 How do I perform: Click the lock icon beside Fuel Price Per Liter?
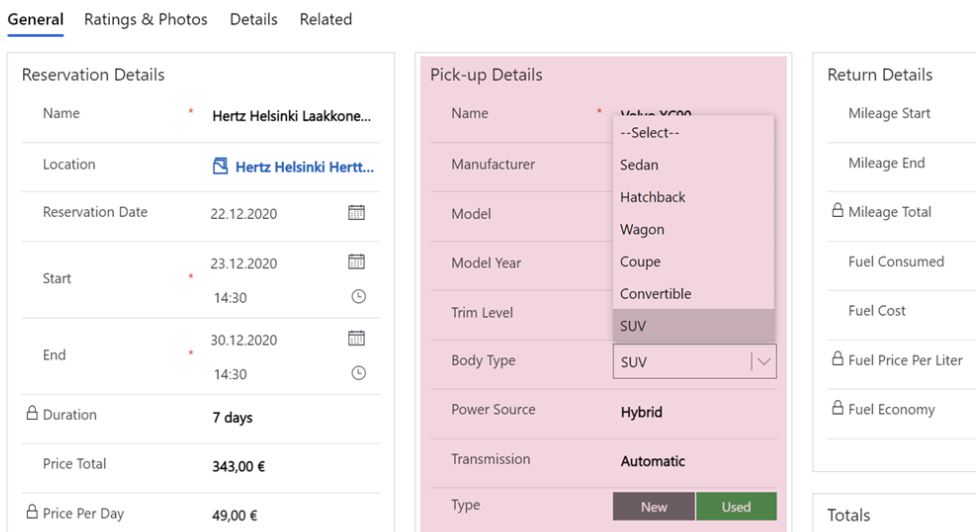[x=838, y=358]
